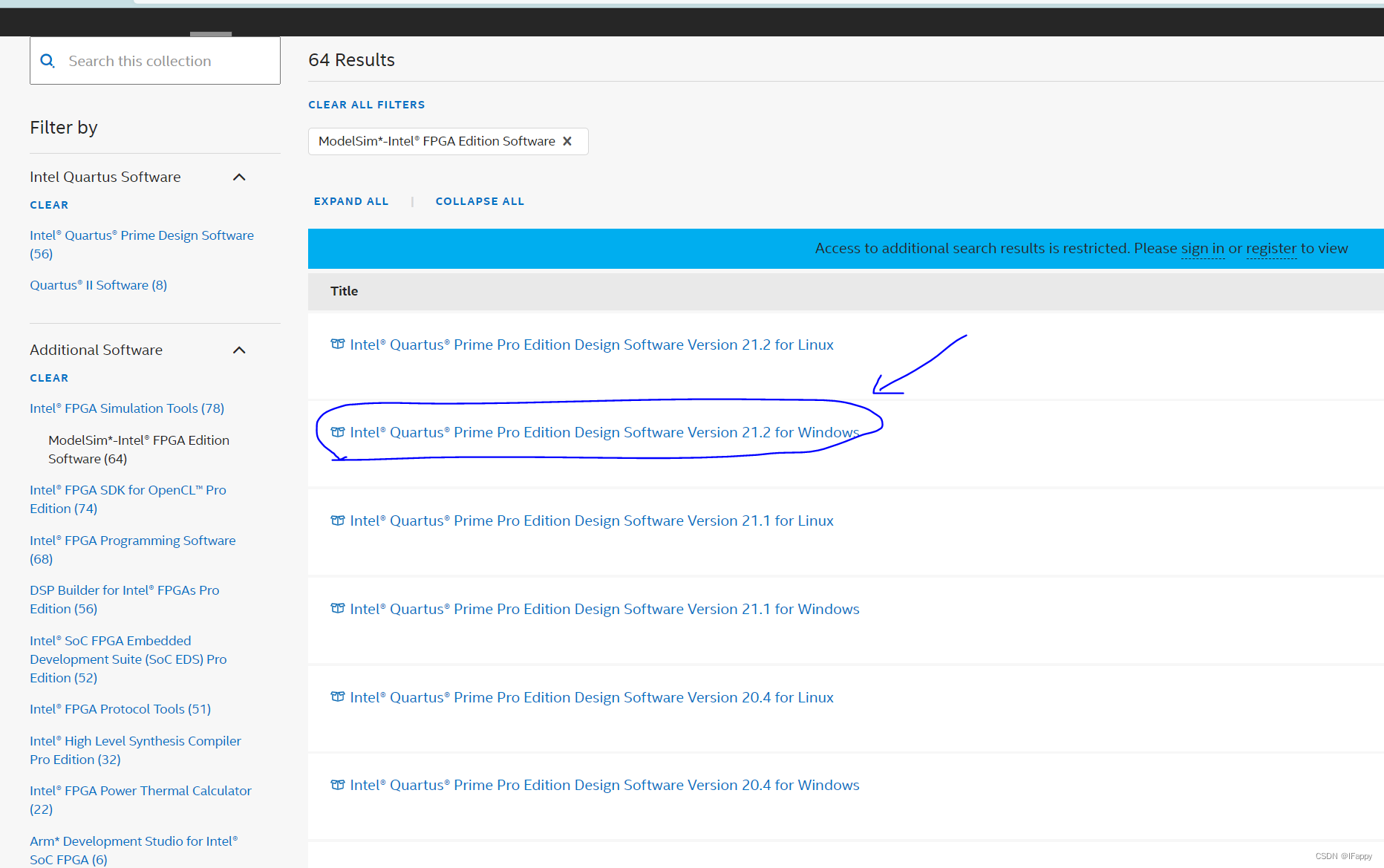Open Quartus Prime Pro 20.4 for Windows

tap(604, 785)
